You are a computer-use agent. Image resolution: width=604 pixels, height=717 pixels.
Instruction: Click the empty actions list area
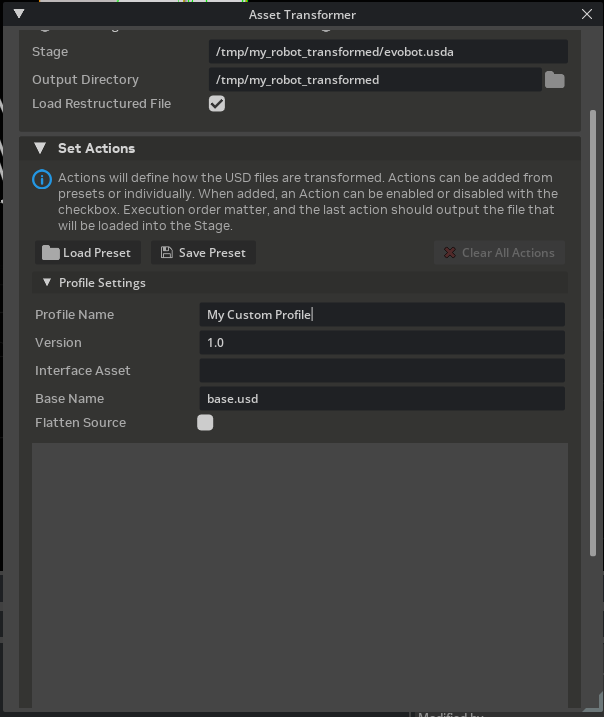click(x=300, y=570)
